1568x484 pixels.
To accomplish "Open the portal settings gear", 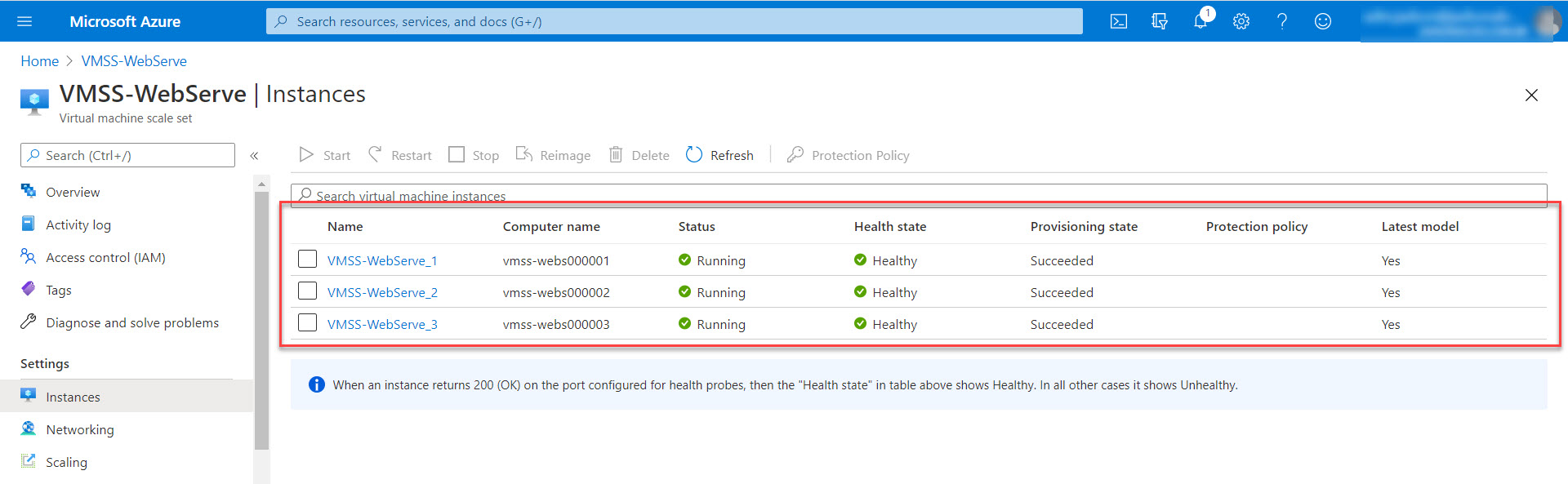I will pos(1241,21).
